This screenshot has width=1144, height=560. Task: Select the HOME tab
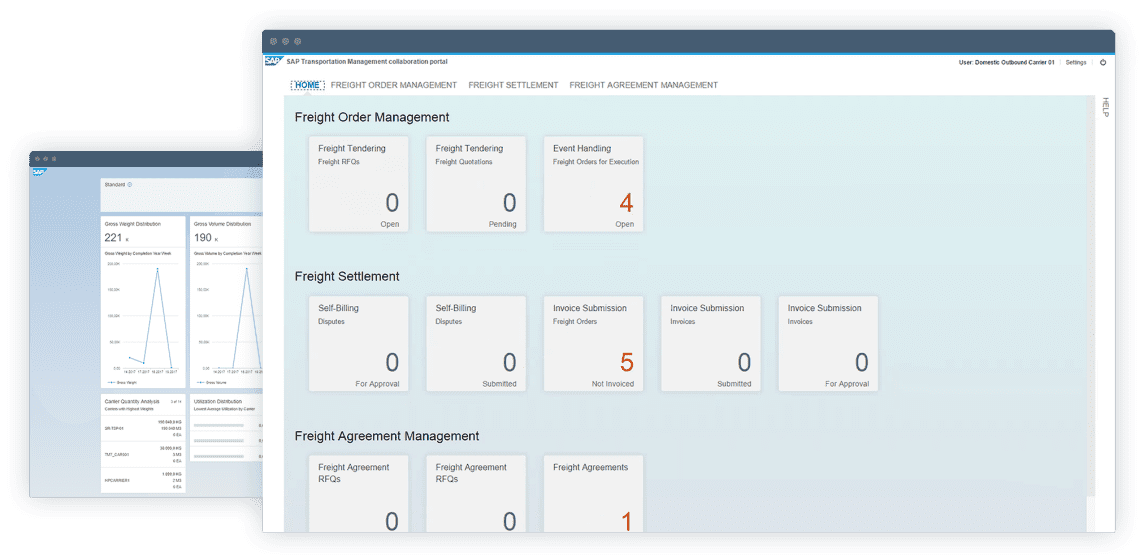click(307, 85)
